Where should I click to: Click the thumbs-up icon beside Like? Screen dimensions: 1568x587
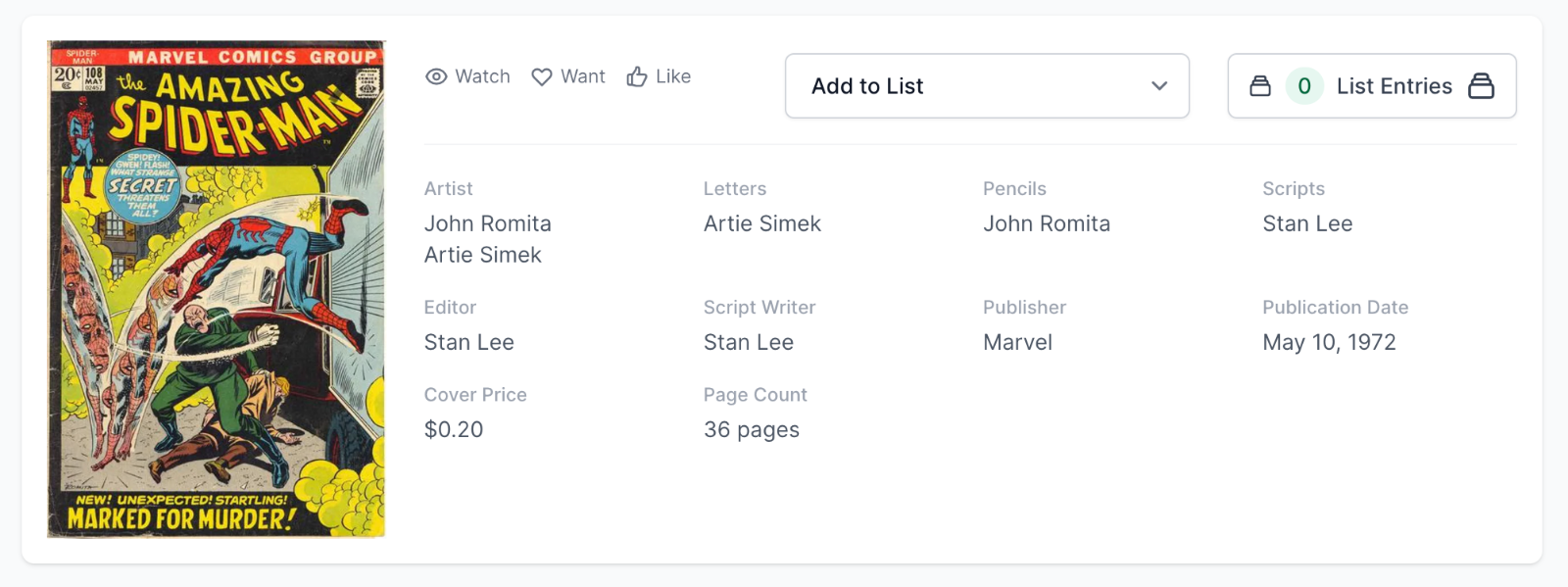point(637,76)
